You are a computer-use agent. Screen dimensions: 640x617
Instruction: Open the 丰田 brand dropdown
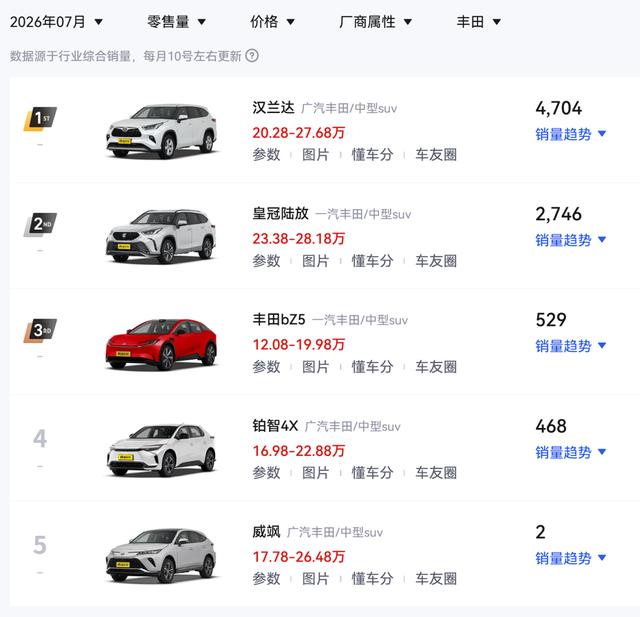pos(478,22)
